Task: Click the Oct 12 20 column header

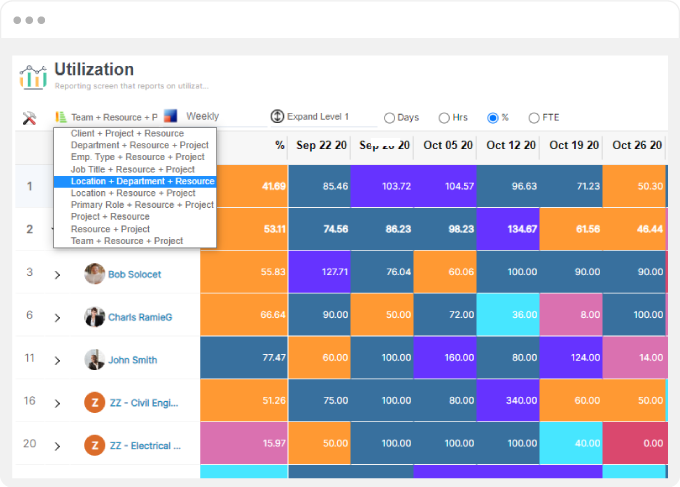Action: click(x=511, y=145)
